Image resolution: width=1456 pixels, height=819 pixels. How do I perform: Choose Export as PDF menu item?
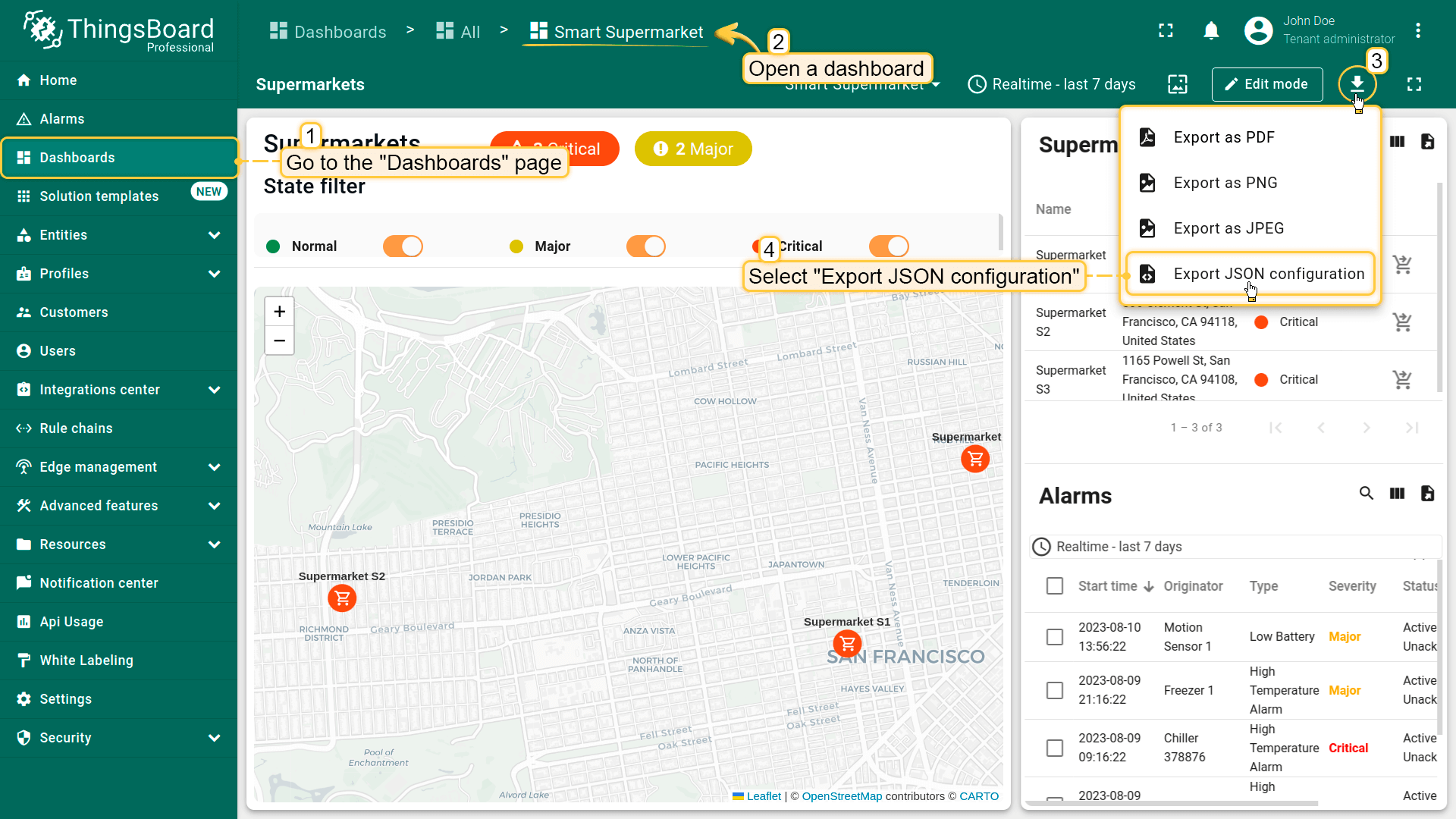(1223, 137)
